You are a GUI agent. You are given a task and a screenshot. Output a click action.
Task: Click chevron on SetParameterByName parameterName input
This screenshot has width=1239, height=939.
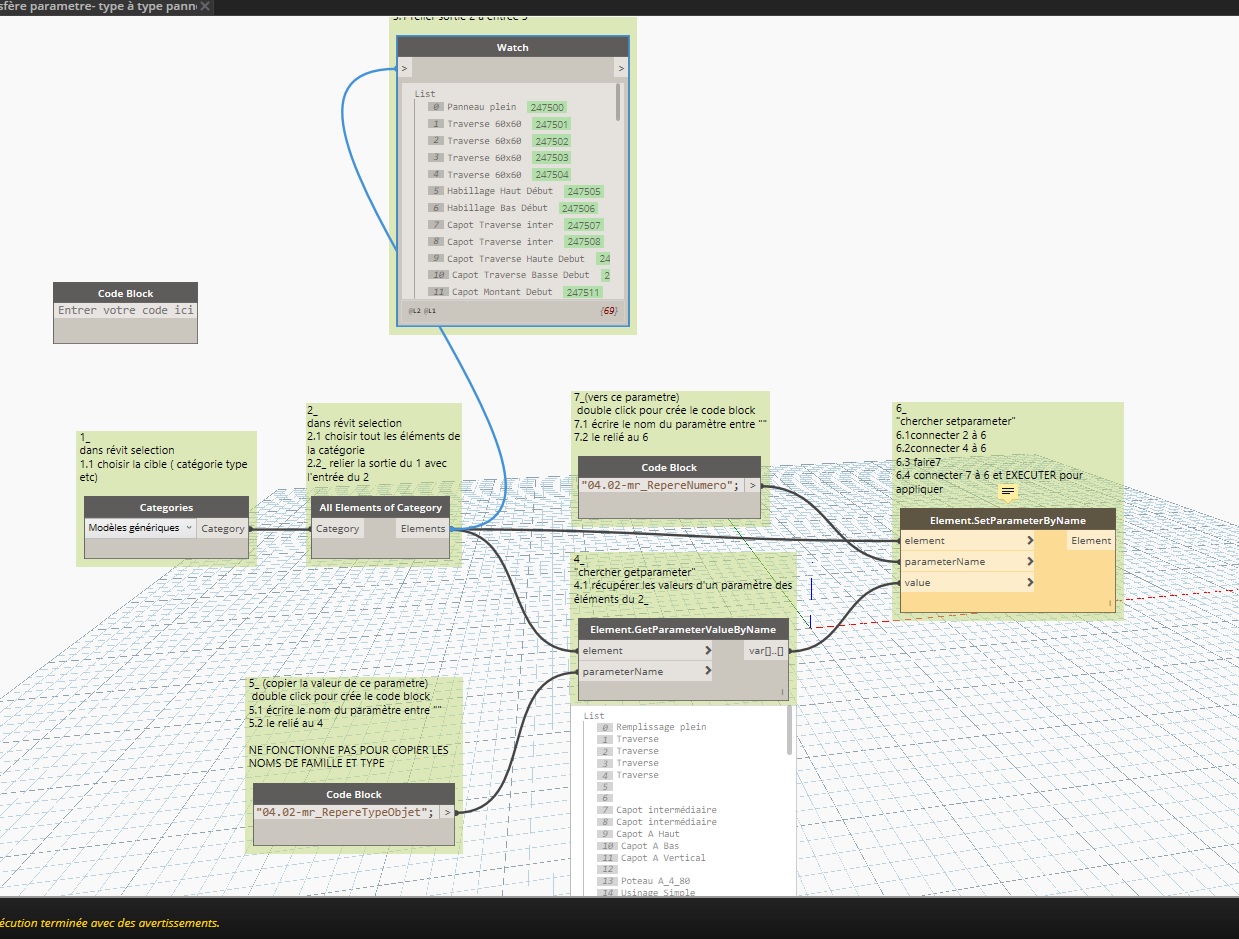[x=1030, y=562]
